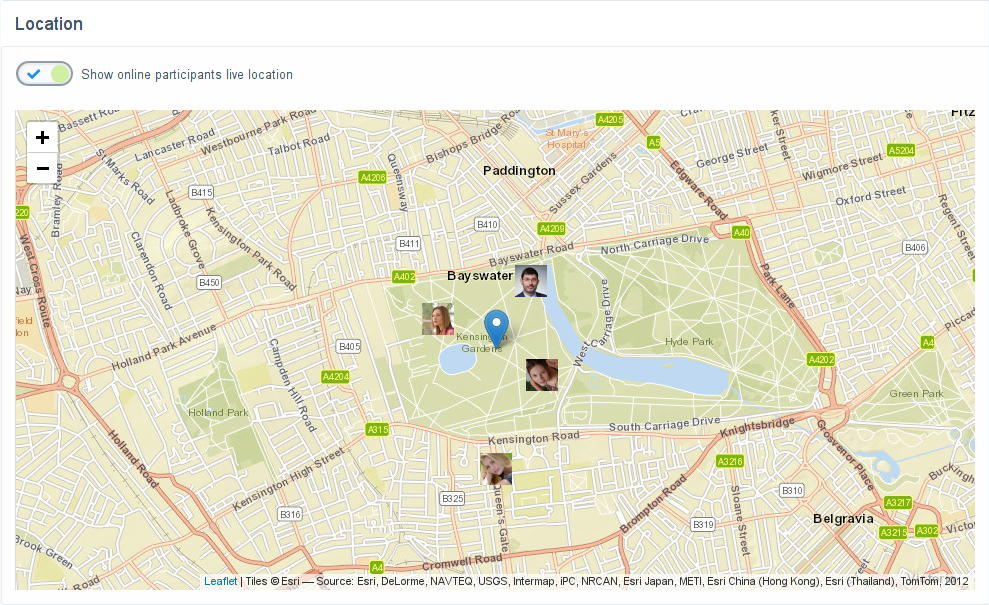Zoom out of the map

click(42, 169)
